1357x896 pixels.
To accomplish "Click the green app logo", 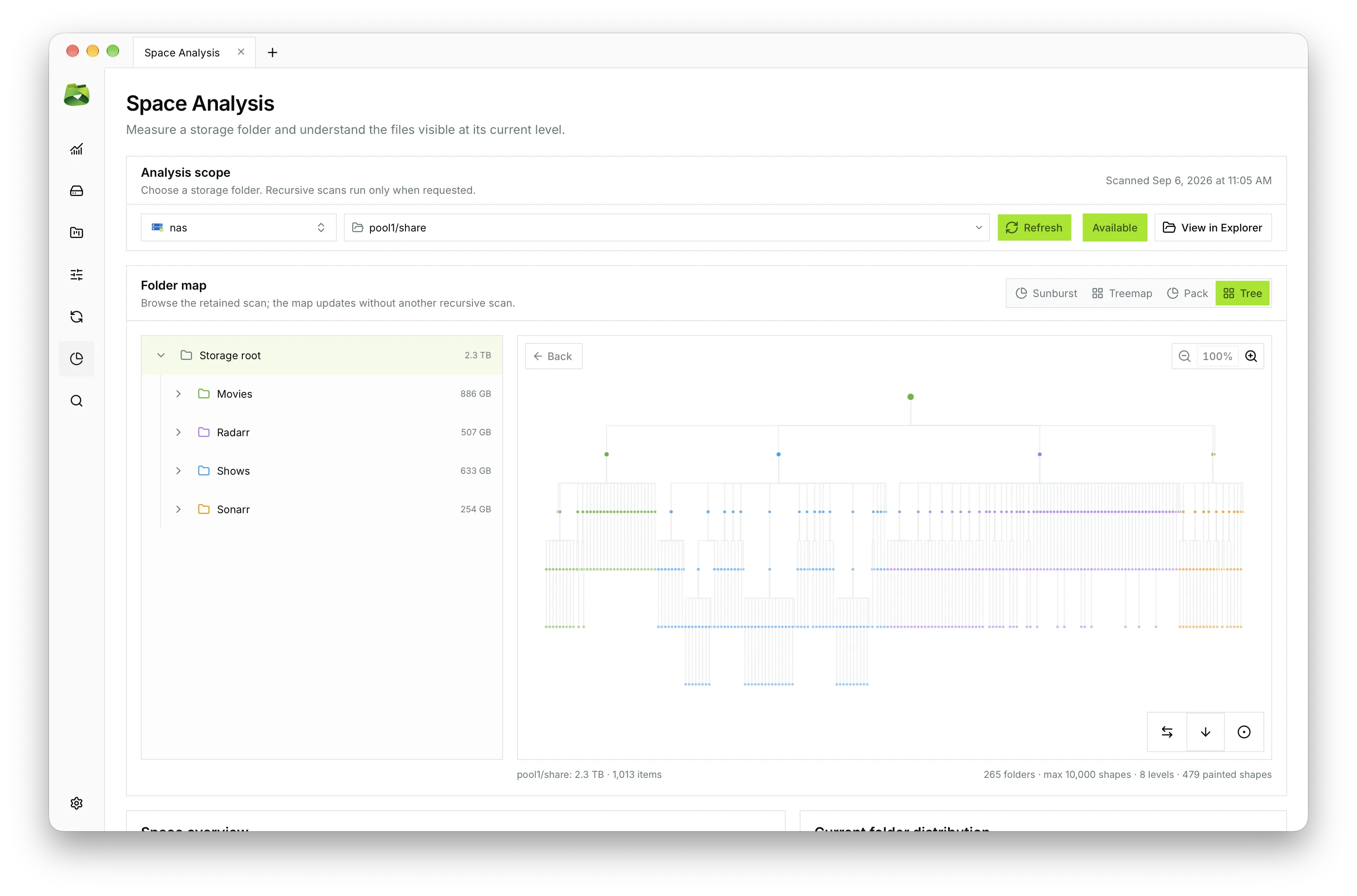I will [77, 94].
